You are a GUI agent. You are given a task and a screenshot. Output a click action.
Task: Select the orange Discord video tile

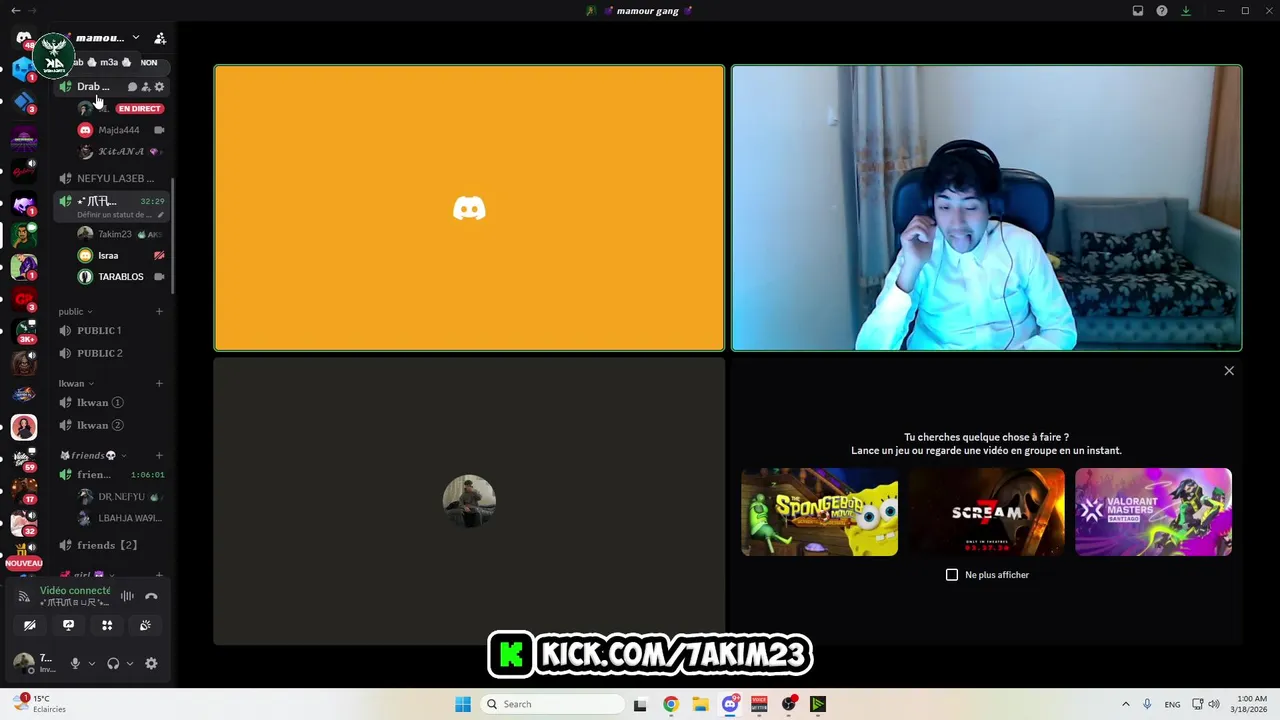469,208
